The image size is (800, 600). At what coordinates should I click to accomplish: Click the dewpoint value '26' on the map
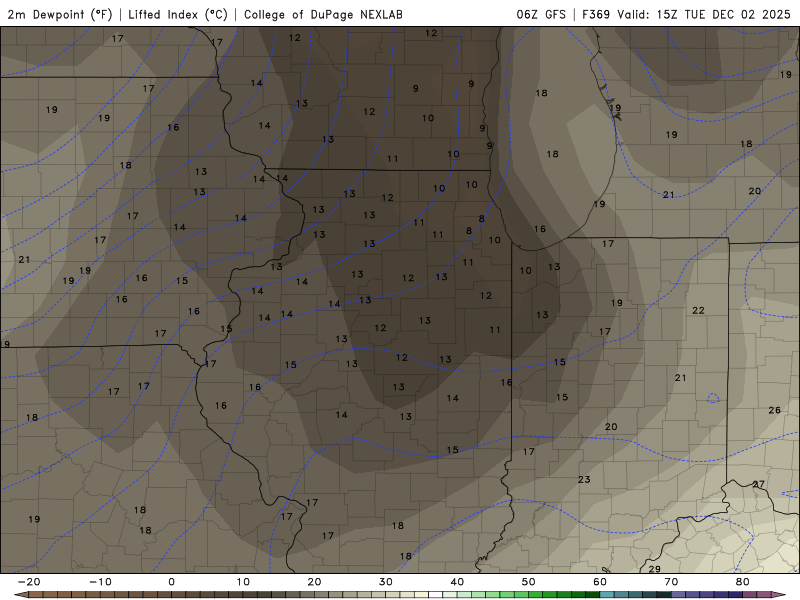pos(774,410)
